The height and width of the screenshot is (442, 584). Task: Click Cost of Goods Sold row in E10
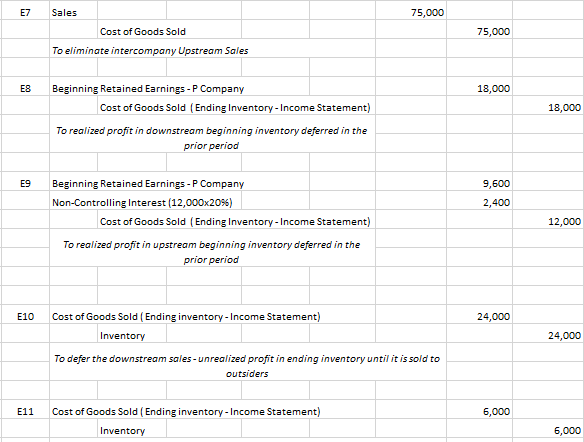[186, 317]
